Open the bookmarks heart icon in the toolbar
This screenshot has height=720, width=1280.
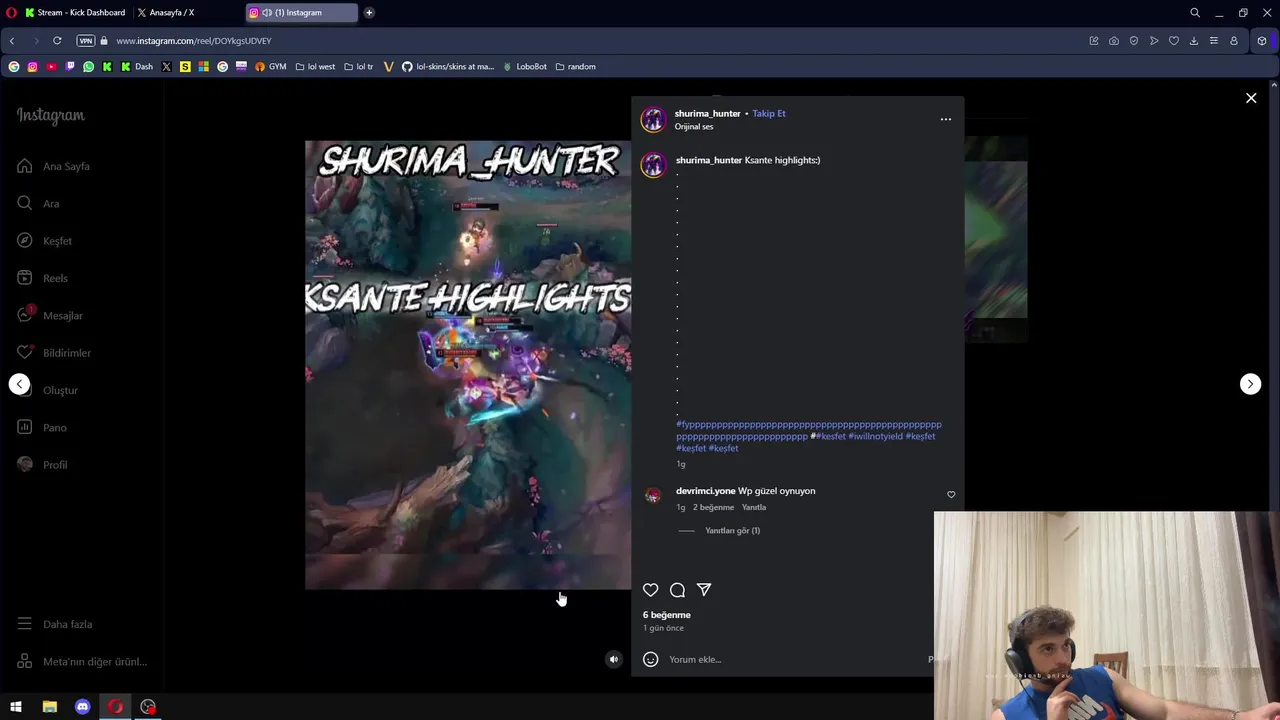click(1174, 41)
